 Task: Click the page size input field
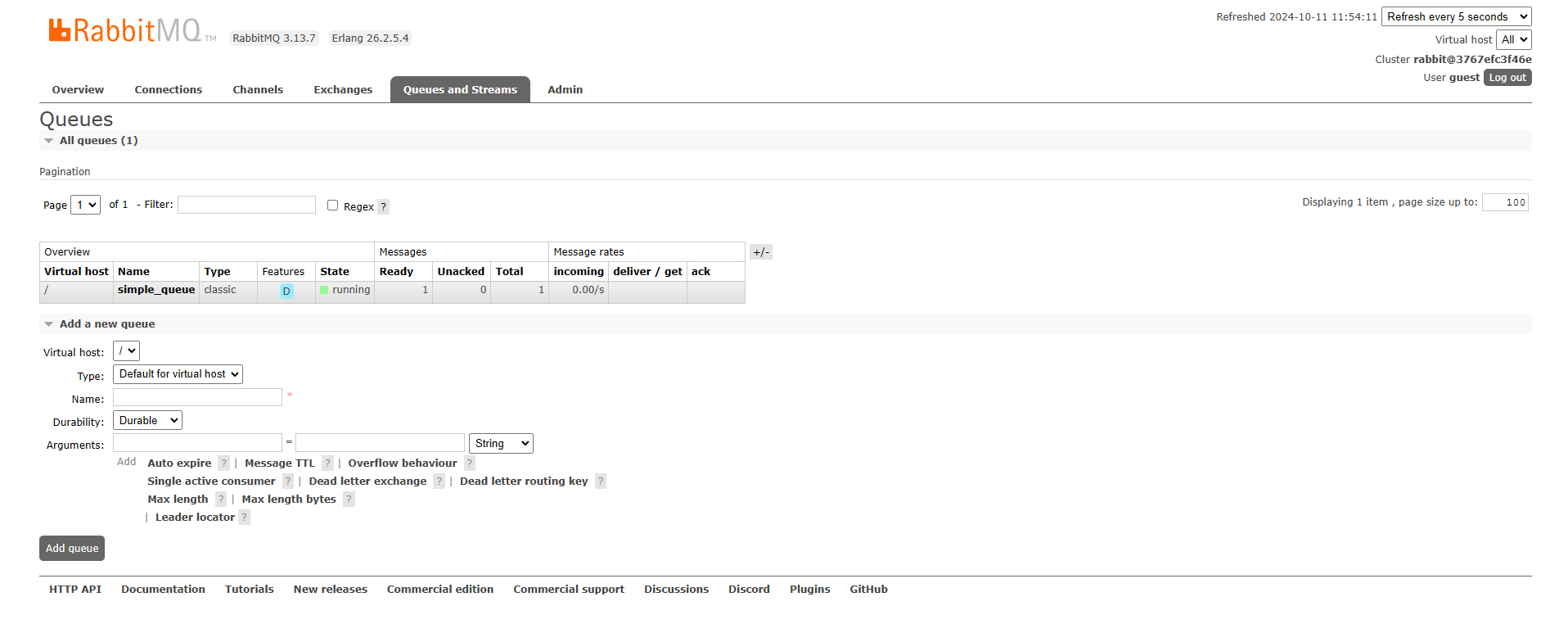pyautogui.click(x=1505, y=202)
